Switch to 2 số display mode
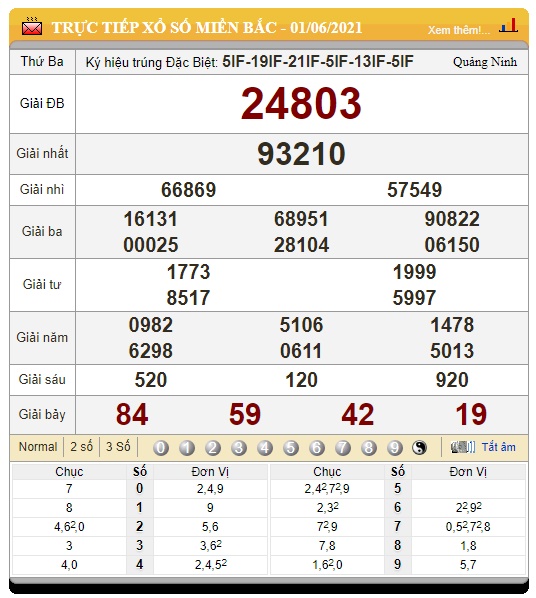 point(81,447)
